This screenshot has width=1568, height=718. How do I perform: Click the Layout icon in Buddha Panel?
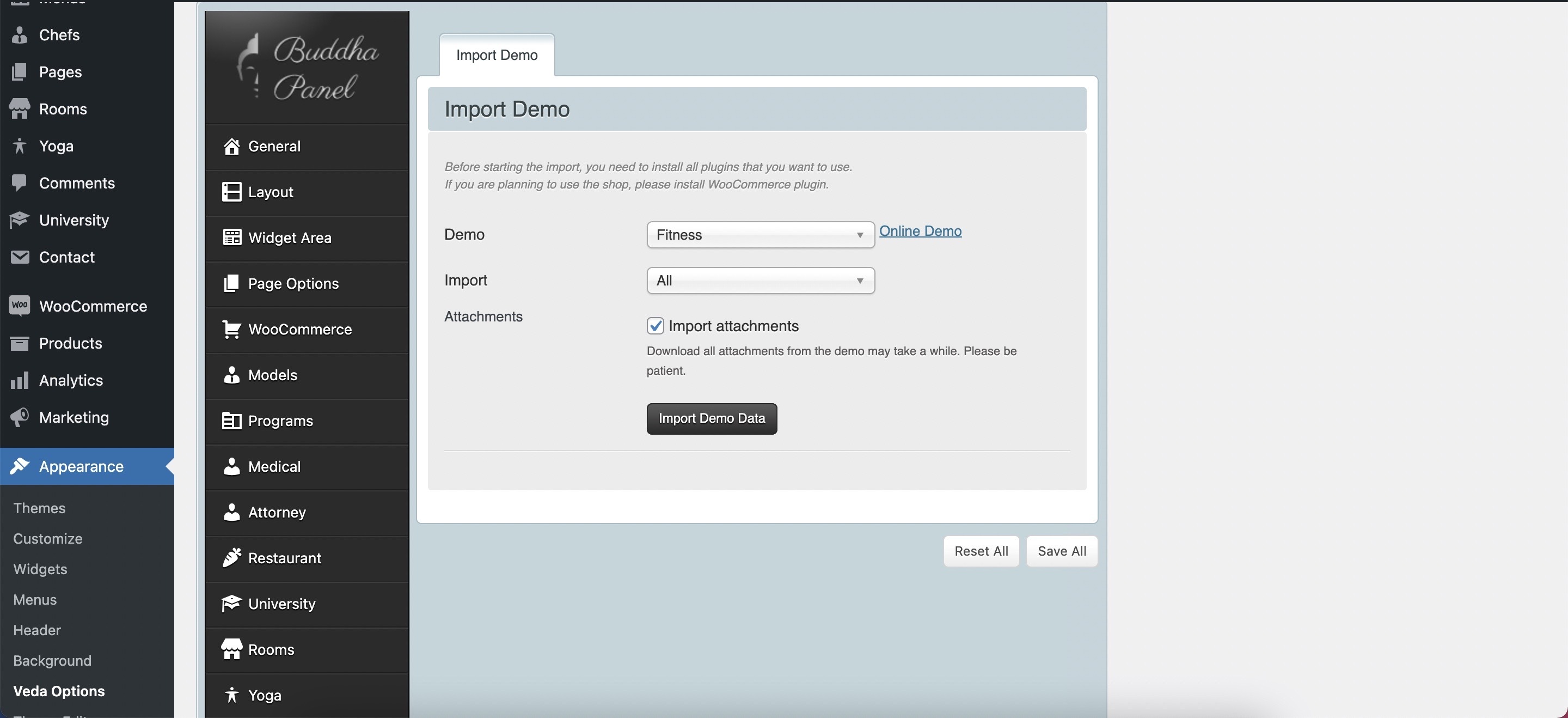231,192
